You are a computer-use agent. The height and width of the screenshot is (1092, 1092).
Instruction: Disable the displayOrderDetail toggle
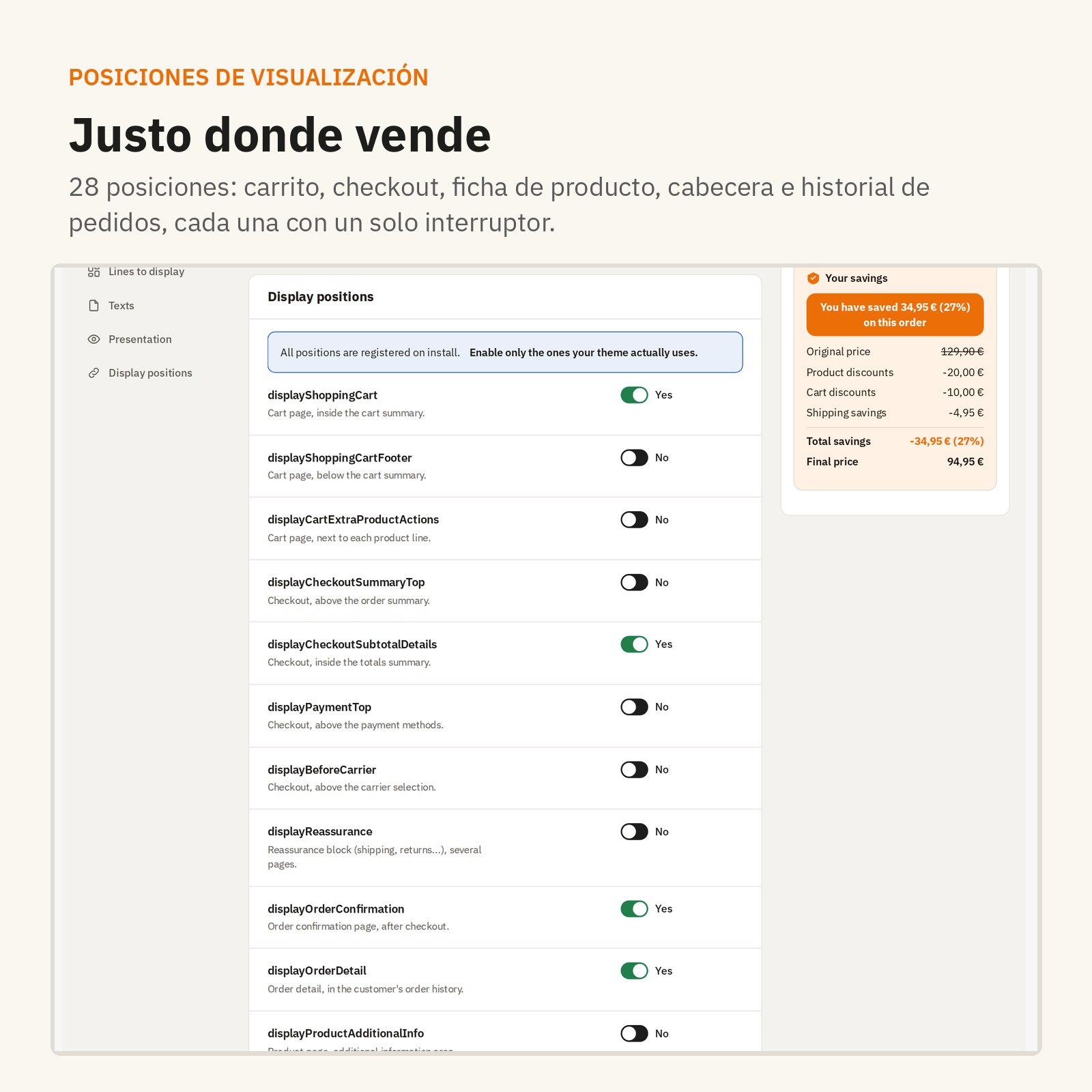pyautogui.click(x=634, y=971)
